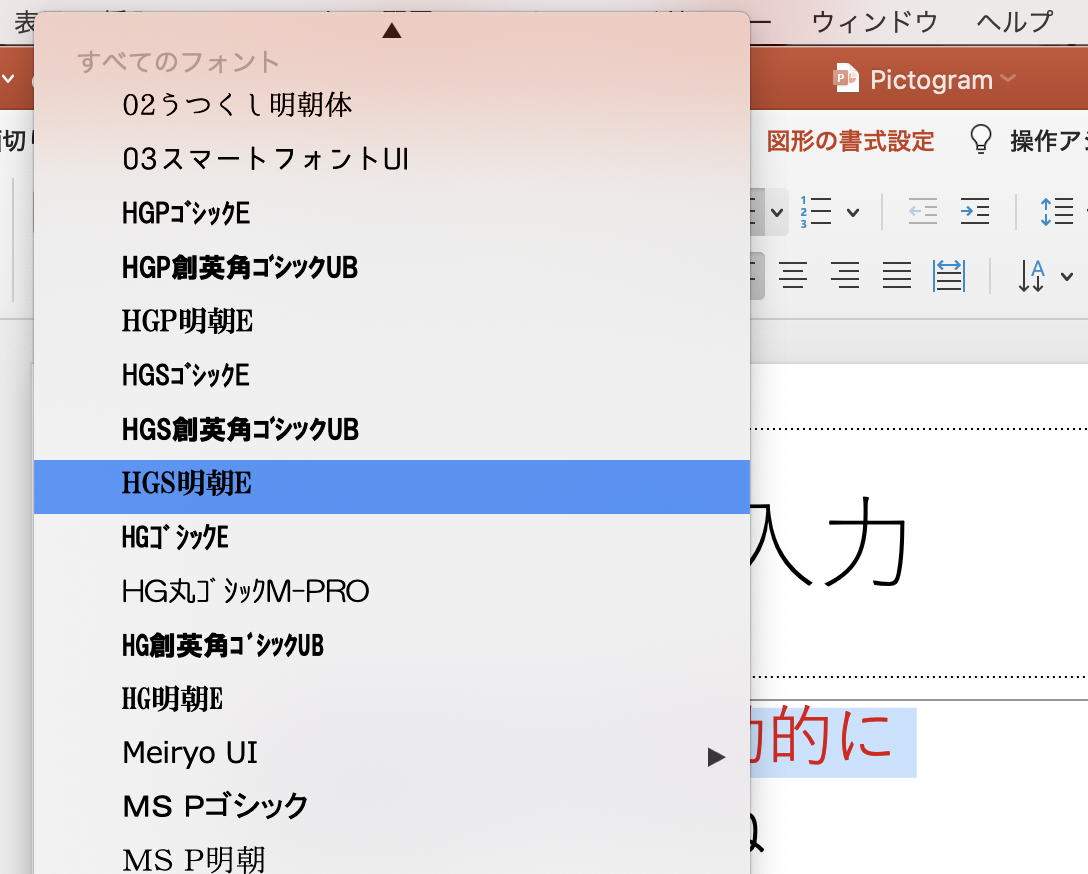Center align the text
Screen dimensions: 1088x874
792,275
